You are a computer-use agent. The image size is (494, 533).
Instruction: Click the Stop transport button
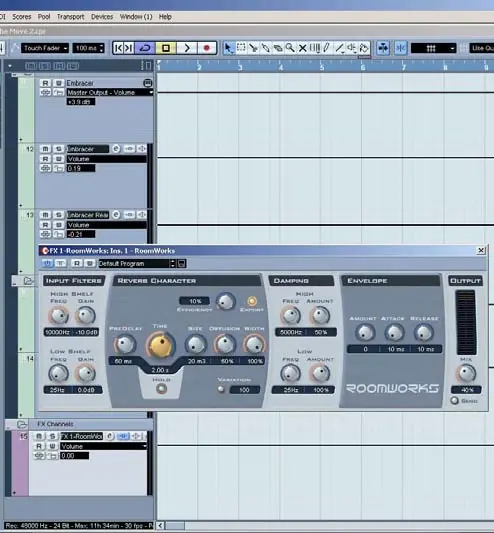click(x=166, y=48)
